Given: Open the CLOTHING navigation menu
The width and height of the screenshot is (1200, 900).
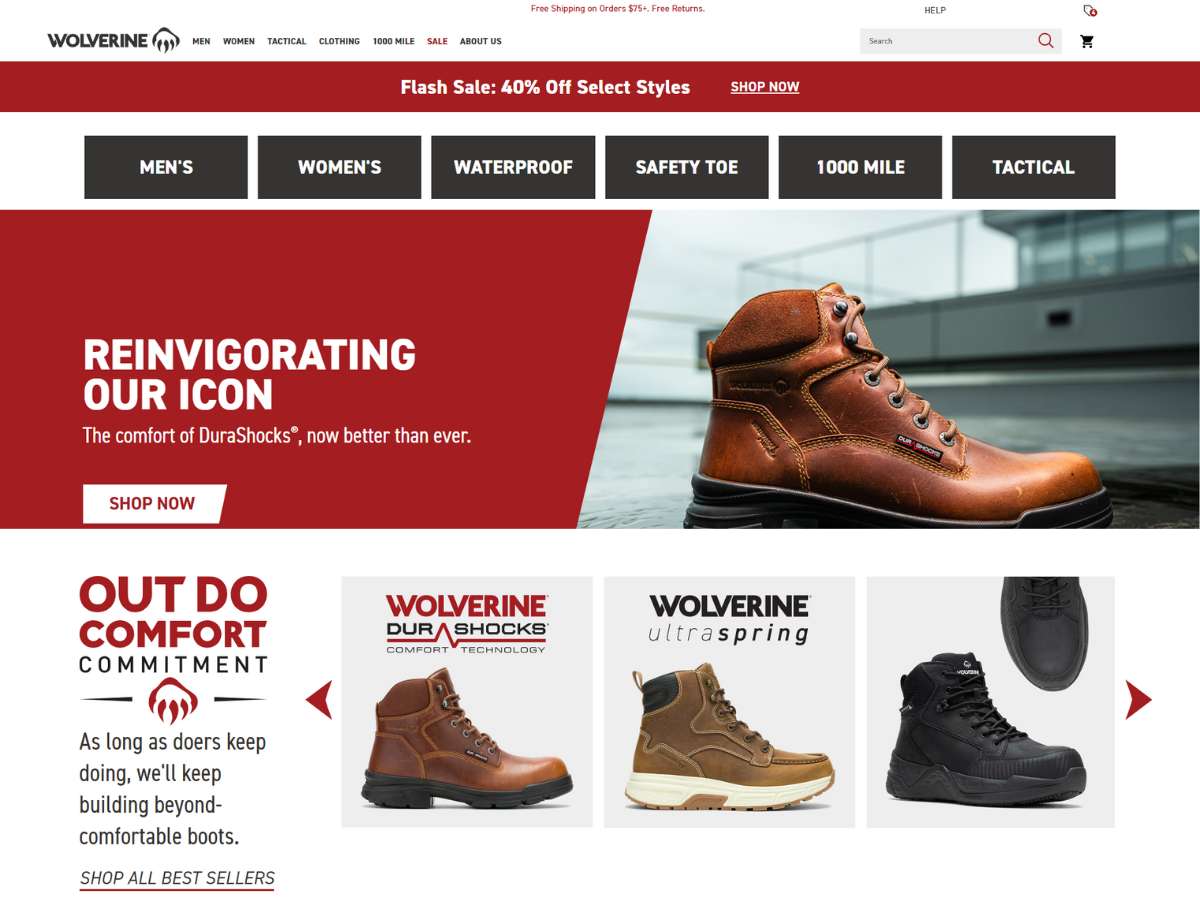Looking at the screenshot, I should point(339,41).
